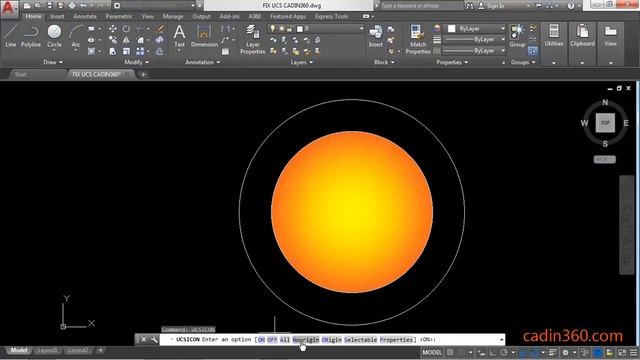Click the Undo arrow
The height and width of the screenshot is (360, 640).
click(x=83, y=6)
